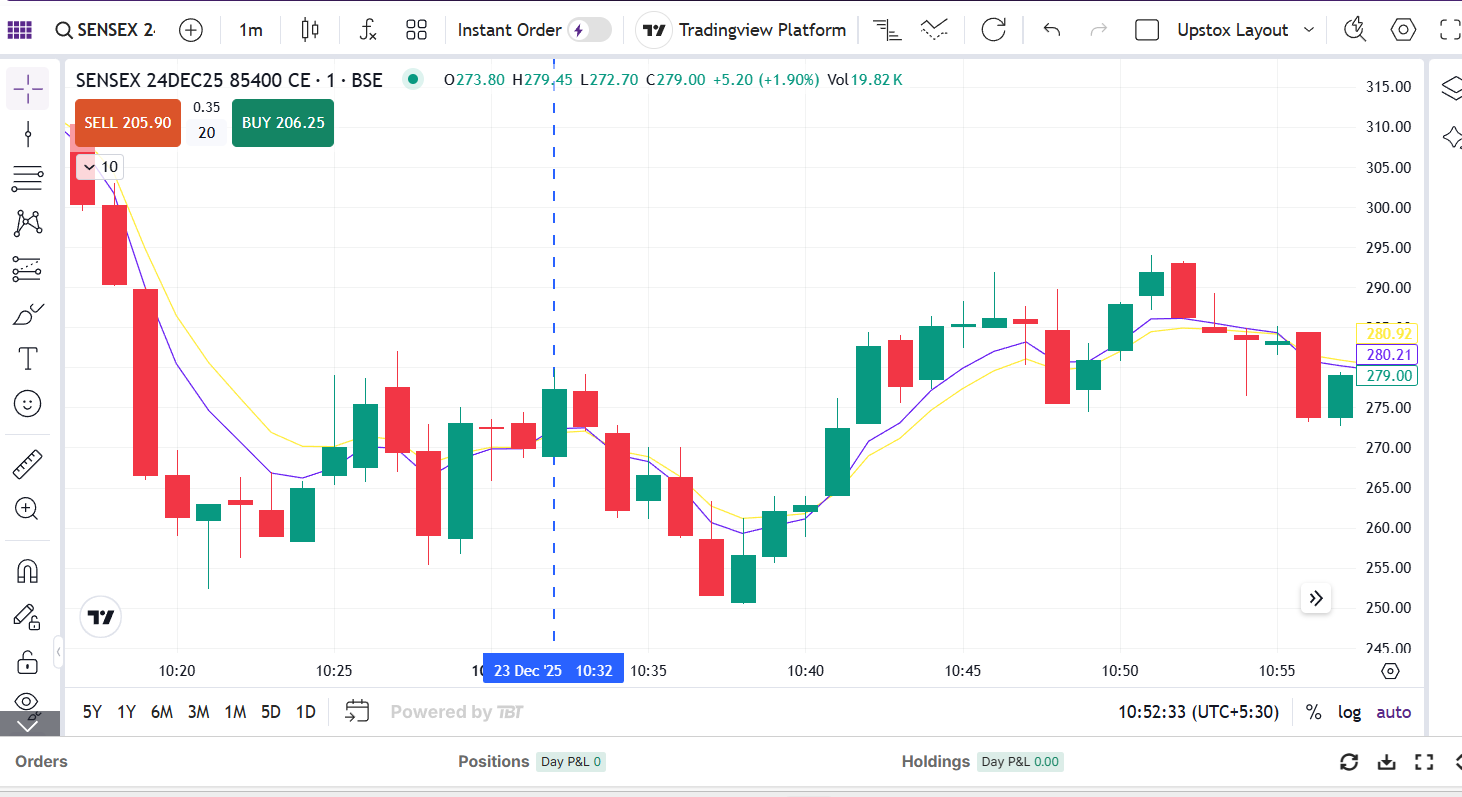
Task: Collapse the indicator legend chevron beside 10
Action: 89,167
